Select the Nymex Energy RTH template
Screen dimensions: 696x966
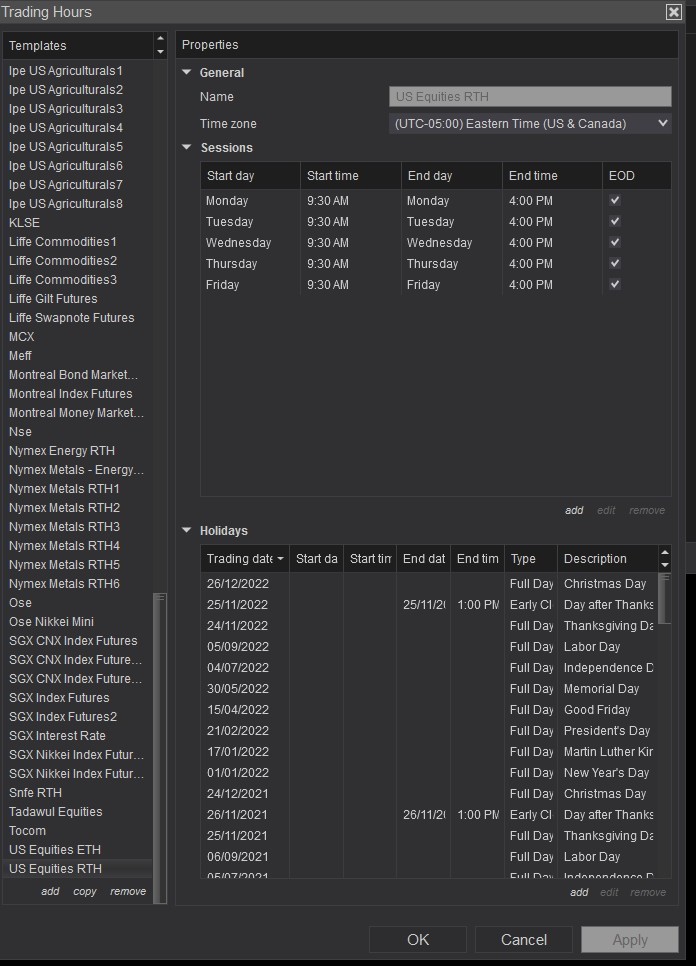[x=78, y=450]
